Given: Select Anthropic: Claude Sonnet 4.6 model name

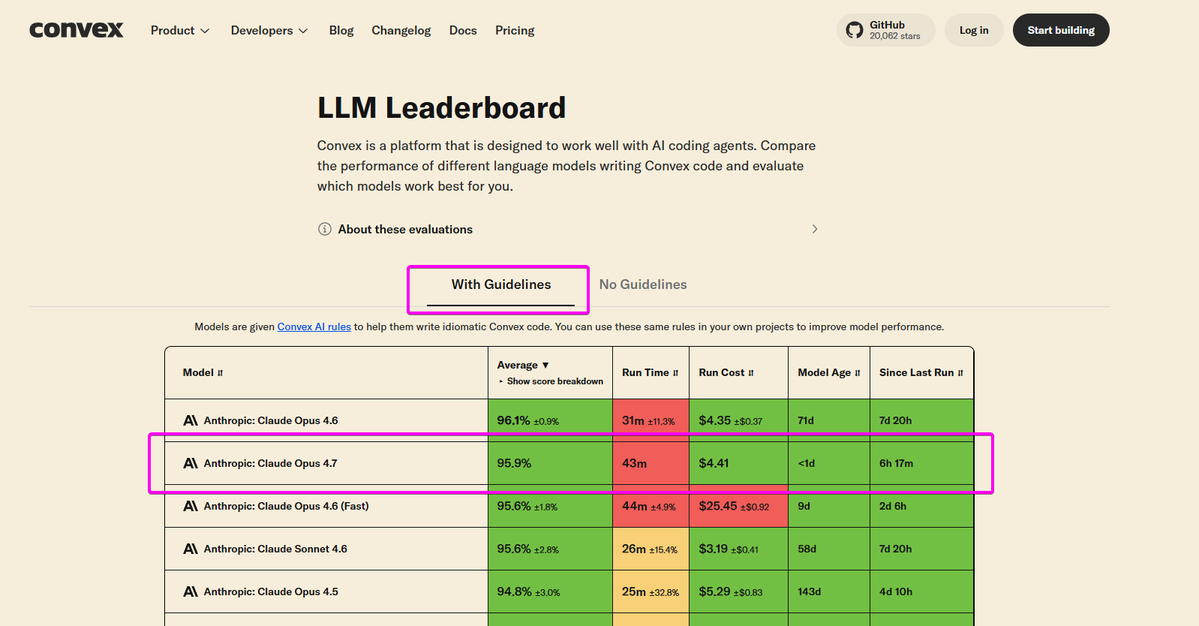Looking at the screenshot, I should pyautogui.click(x=275, y=549).
